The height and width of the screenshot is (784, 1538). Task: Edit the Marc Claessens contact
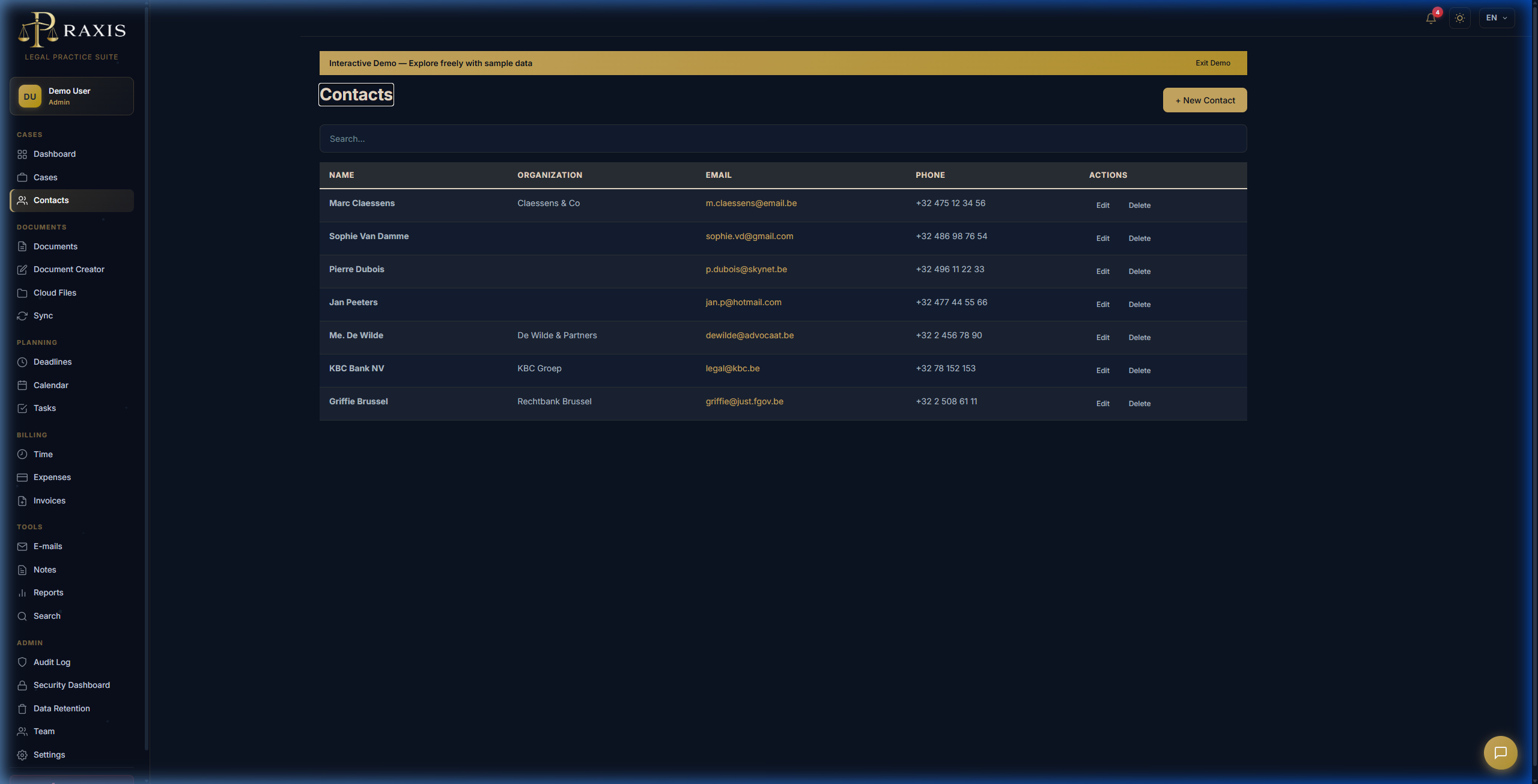1102,205
